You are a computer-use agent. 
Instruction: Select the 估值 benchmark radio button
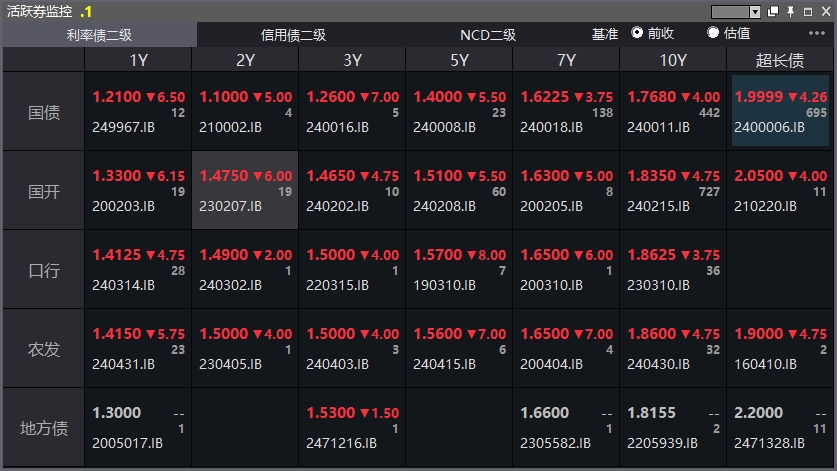[x=713, y=33]
